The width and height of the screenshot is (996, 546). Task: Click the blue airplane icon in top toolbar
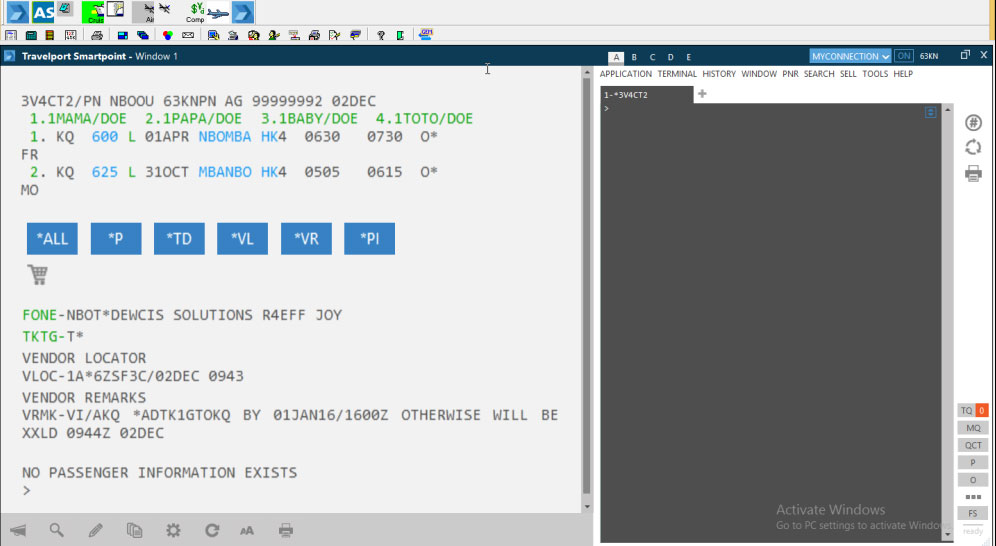click(x=218, y=12)
